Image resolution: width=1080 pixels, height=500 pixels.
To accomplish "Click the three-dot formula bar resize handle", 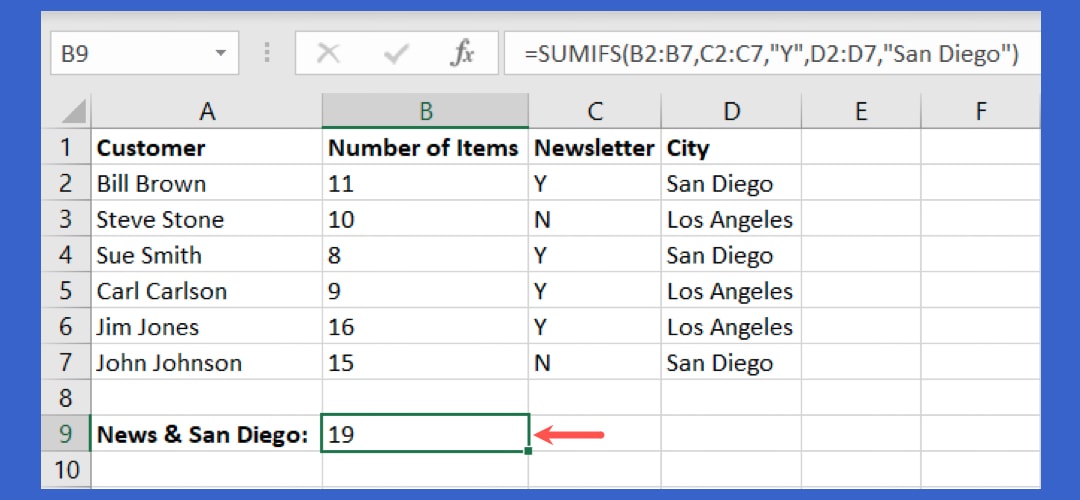I will pyautogui.click(x=267, y=54).
